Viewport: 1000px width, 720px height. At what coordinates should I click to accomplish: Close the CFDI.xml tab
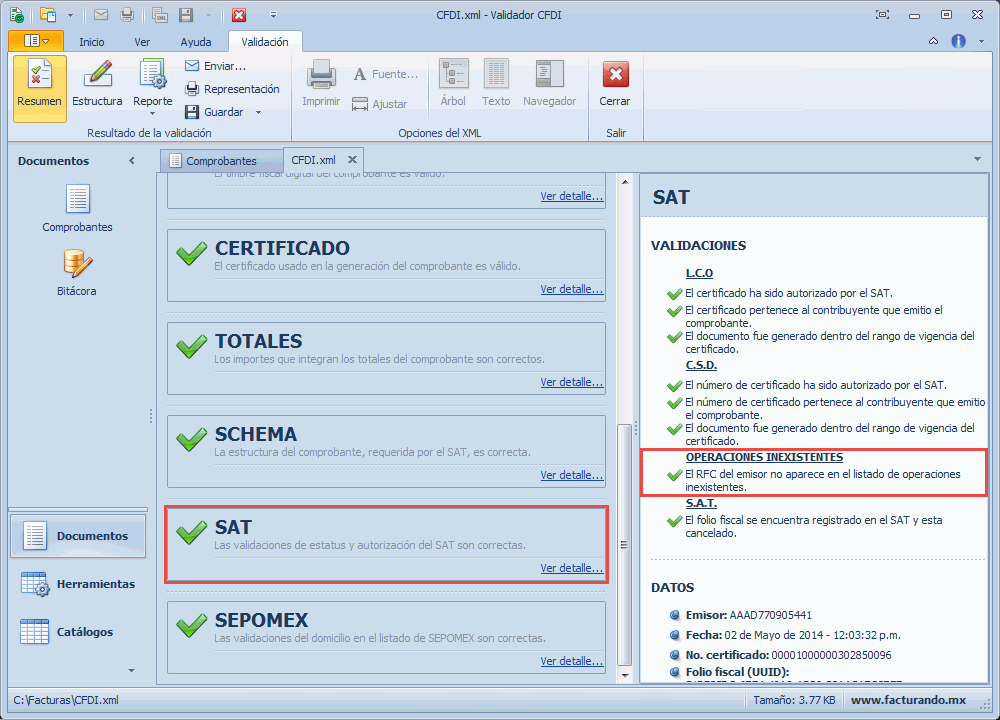pos(352,160)
